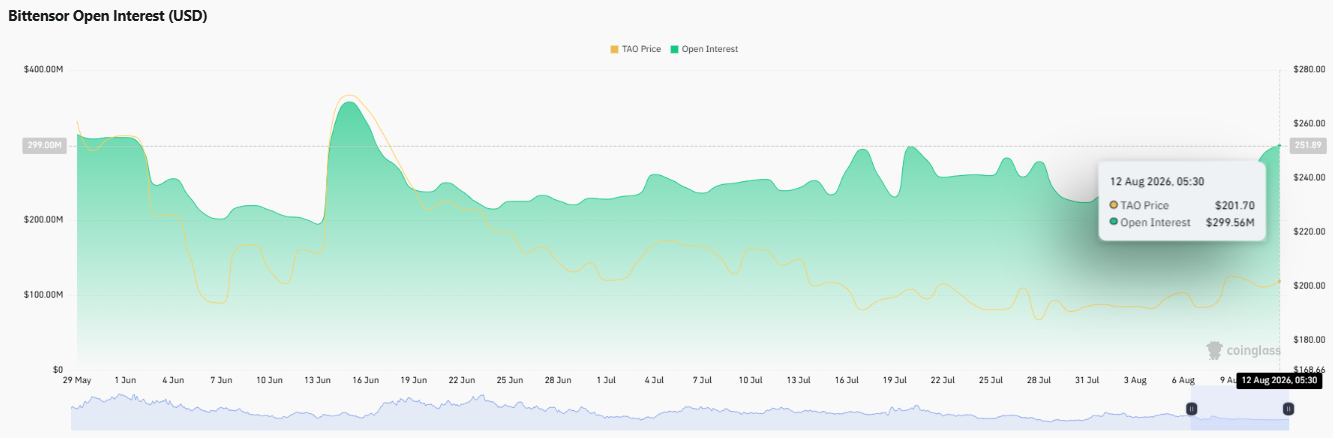Click the $299.56M tooltip Open Interest value
The height and width of the screenshot is (438, 1333).
[1230, 222]
